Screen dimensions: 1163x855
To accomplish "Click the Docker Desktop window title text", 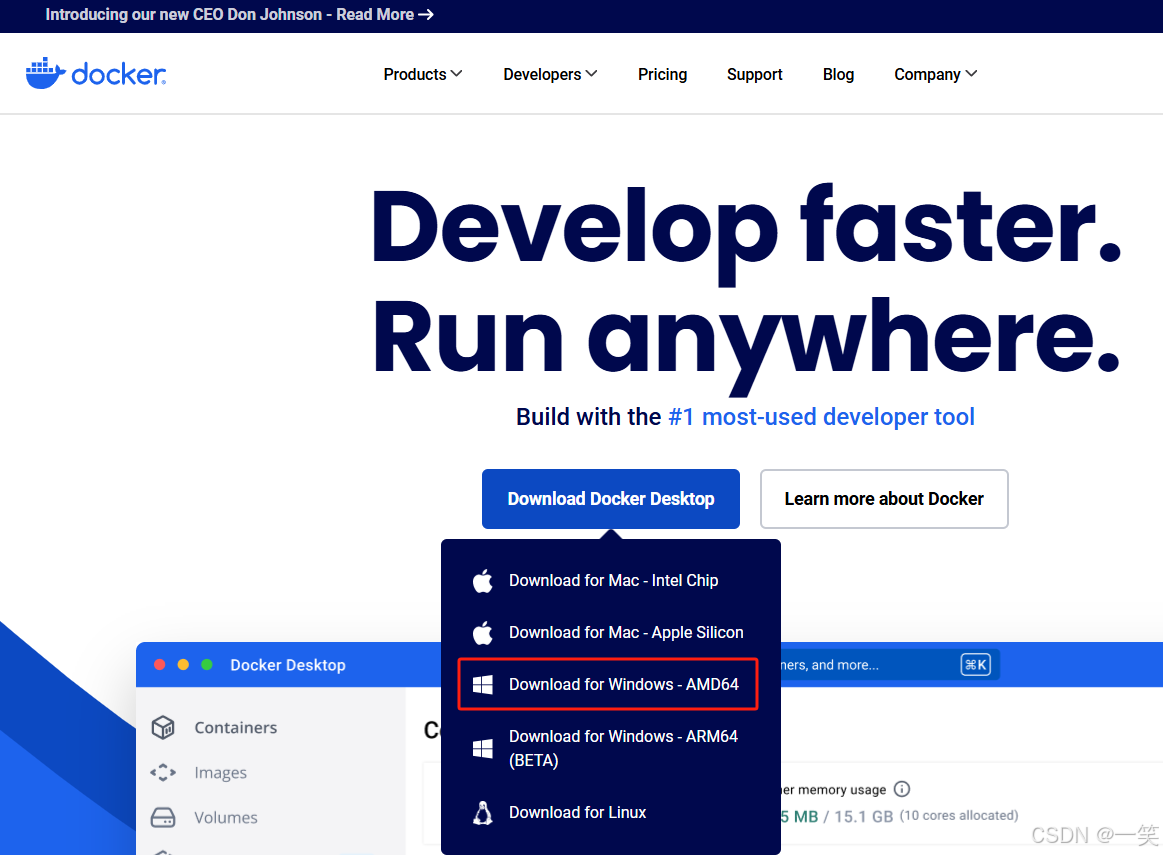I will click(288, 665).
